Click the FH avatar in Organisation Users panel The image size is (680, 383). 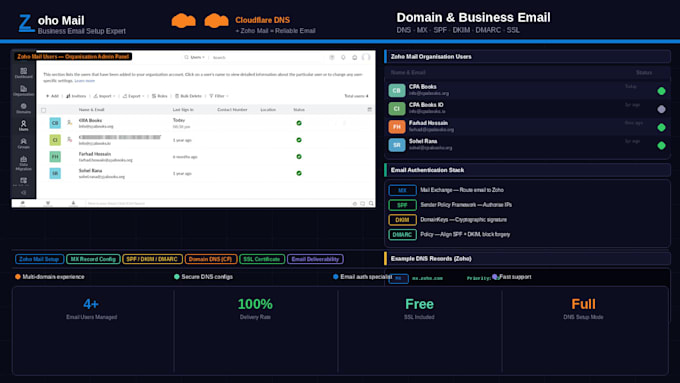pos(397,127)
